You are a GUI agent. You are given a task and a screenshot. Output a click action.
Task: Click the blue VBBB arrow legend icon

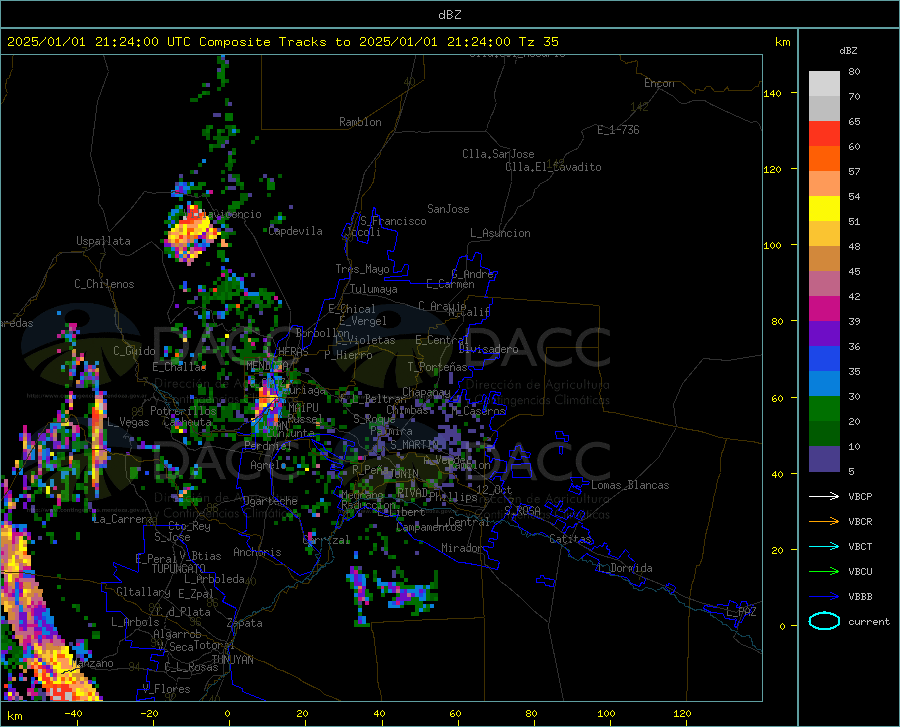click(x=824, y=597)
